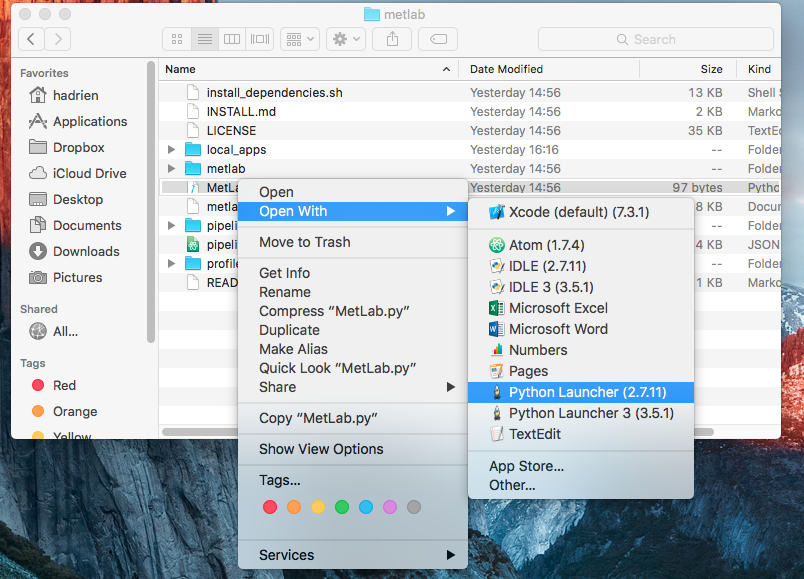Open with Python Launcher (2.7.11)
This screenshot has width=804, height=579.
tap(580, 392)
